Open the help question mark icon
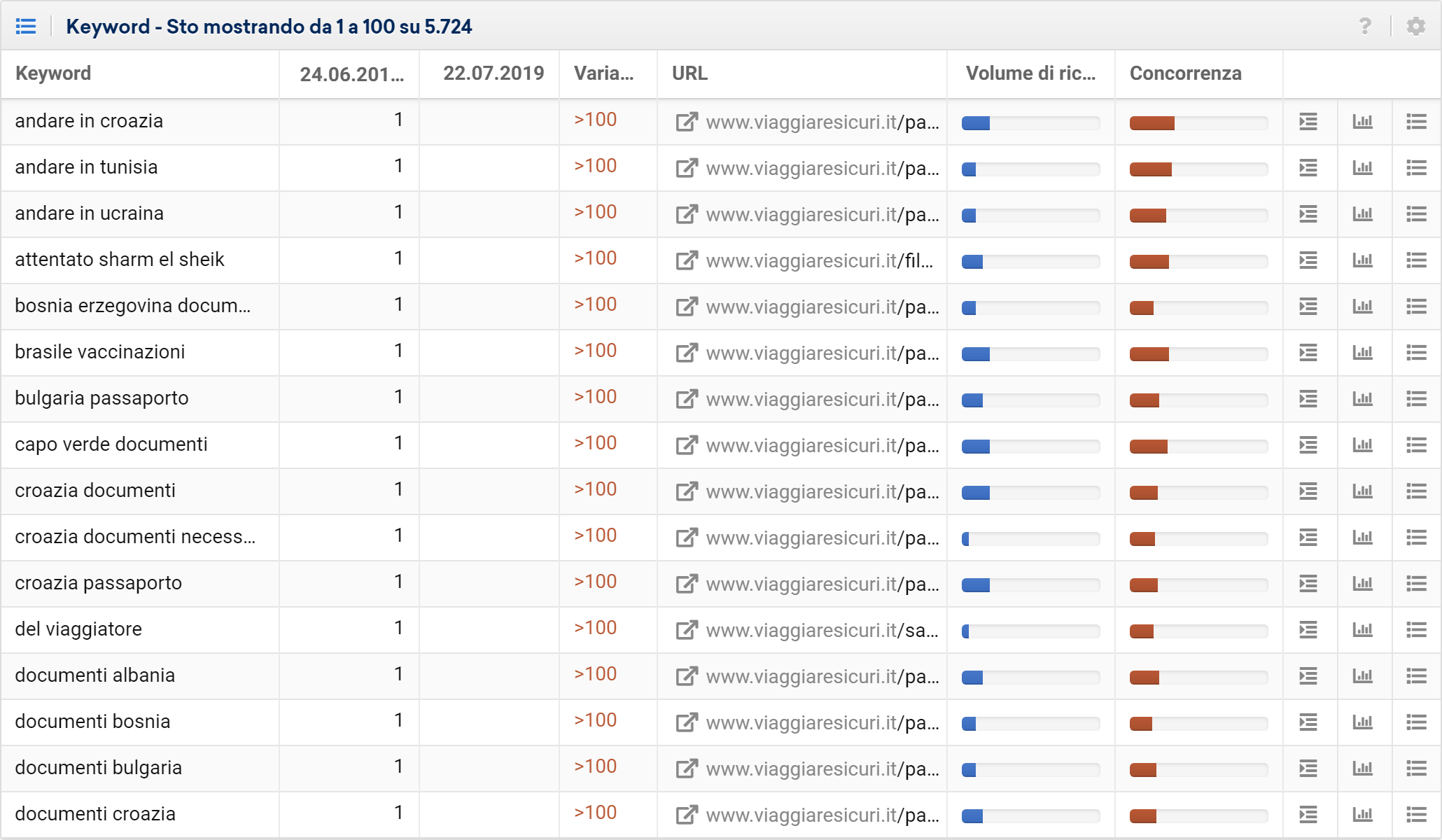1442x840 pixels. (x=1365, y=27)
